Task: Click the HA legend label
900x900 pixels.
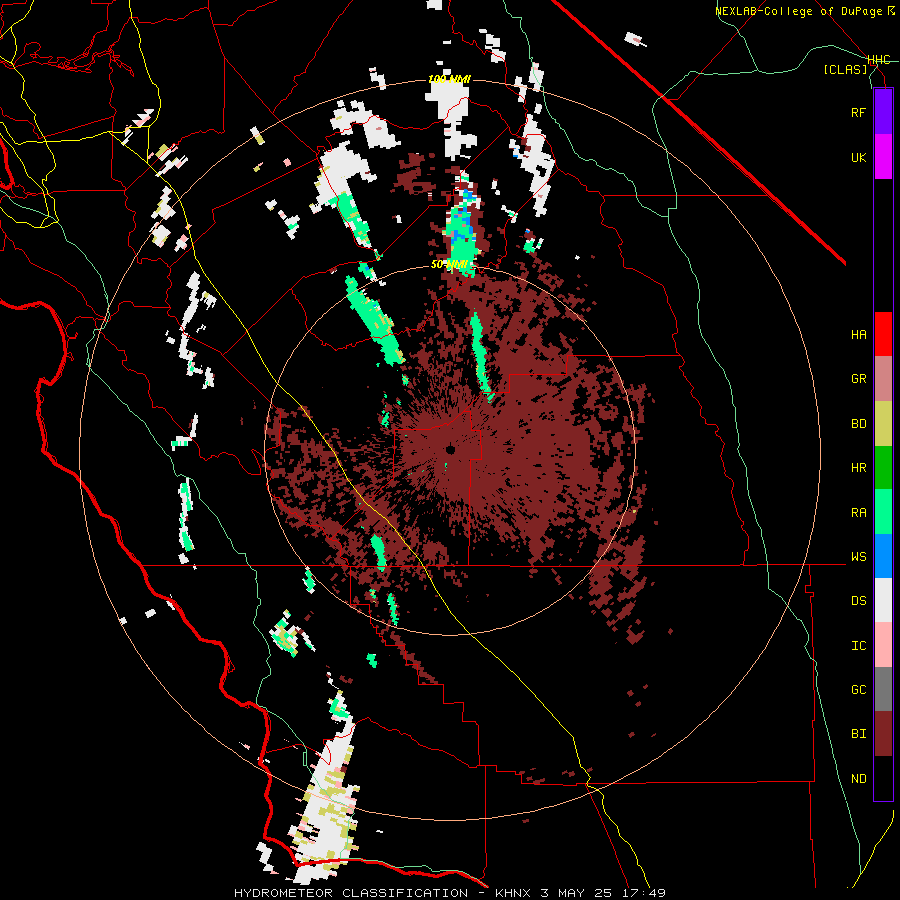Action: (x=858, y=334)
